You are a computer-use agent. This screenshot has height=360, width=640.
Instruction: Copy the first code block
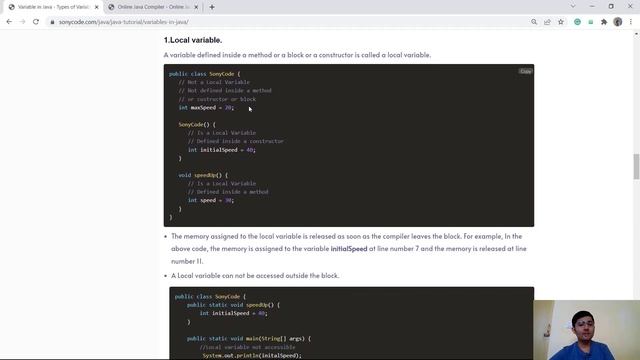point(525,71)
